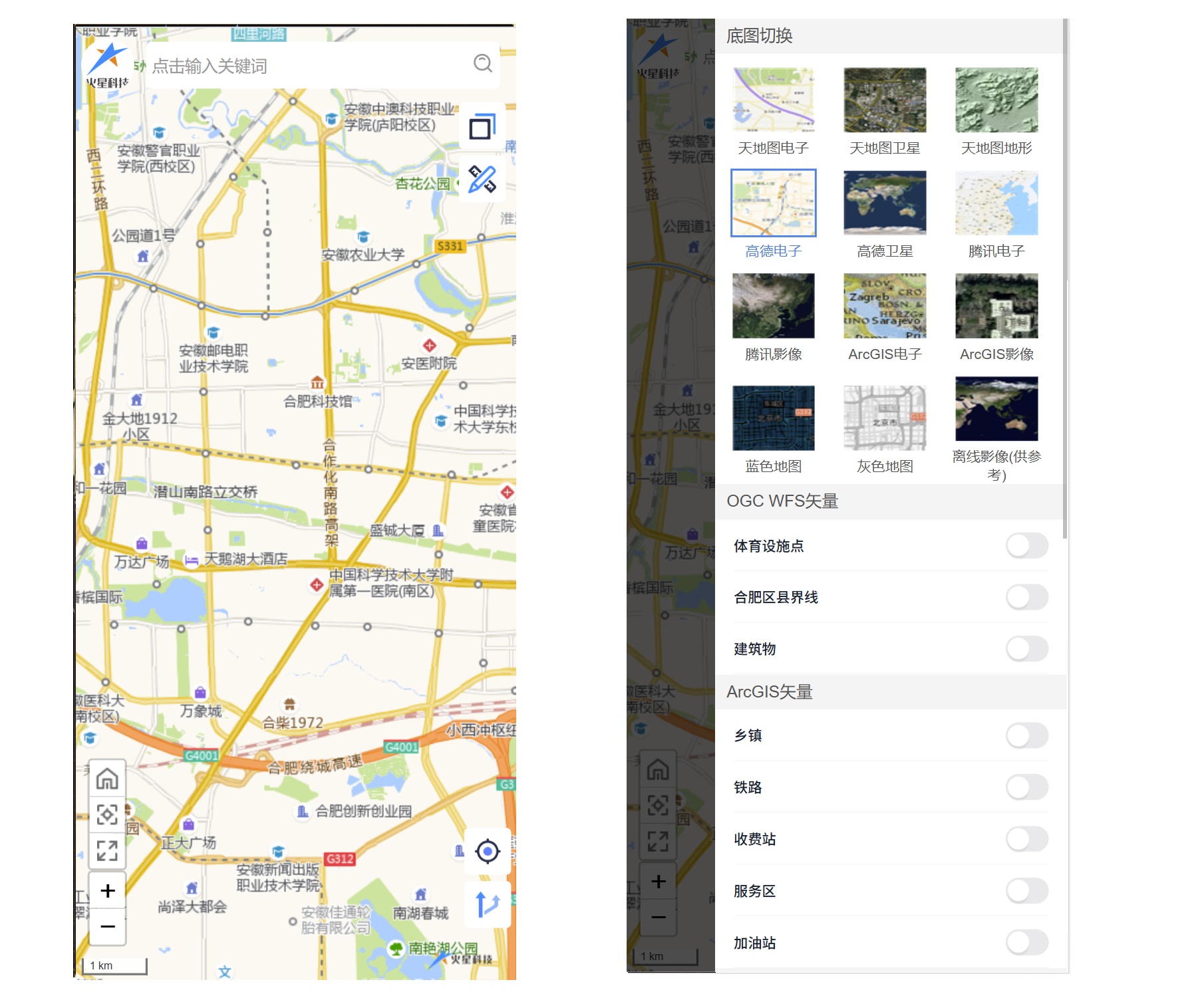Click the layer panel vertical scrollbar
Image resolution: width=1204 pixels, height=996 pixels.
pyautogui.click(x=1065, y=279)
